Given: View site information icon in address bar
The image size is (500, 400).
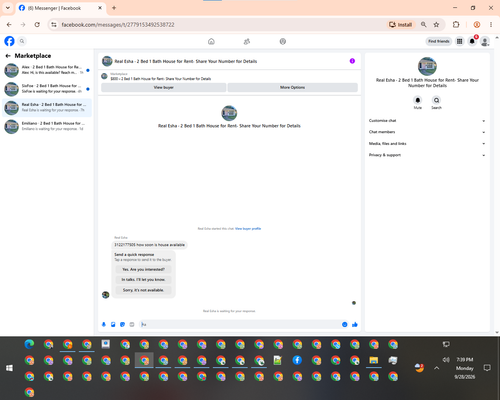Looking at the screenshot, I should 54,25.
